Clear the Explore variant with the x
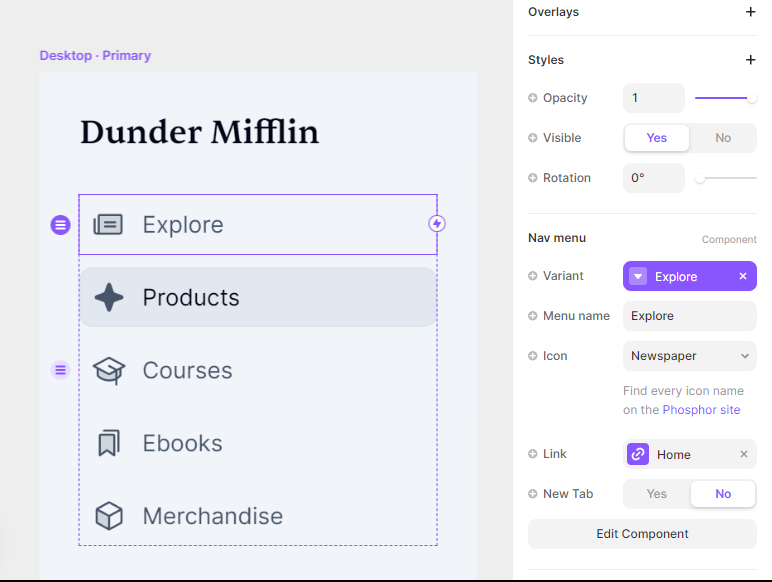This screenshot has width=772, height=582. click(743, 276)
